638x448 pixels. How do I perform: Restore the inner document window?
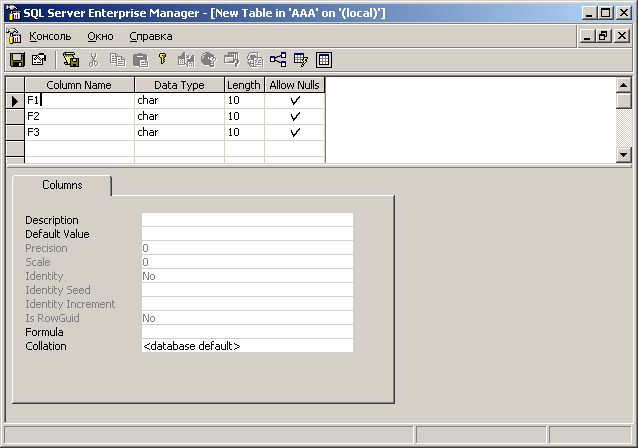coord(603,36)
